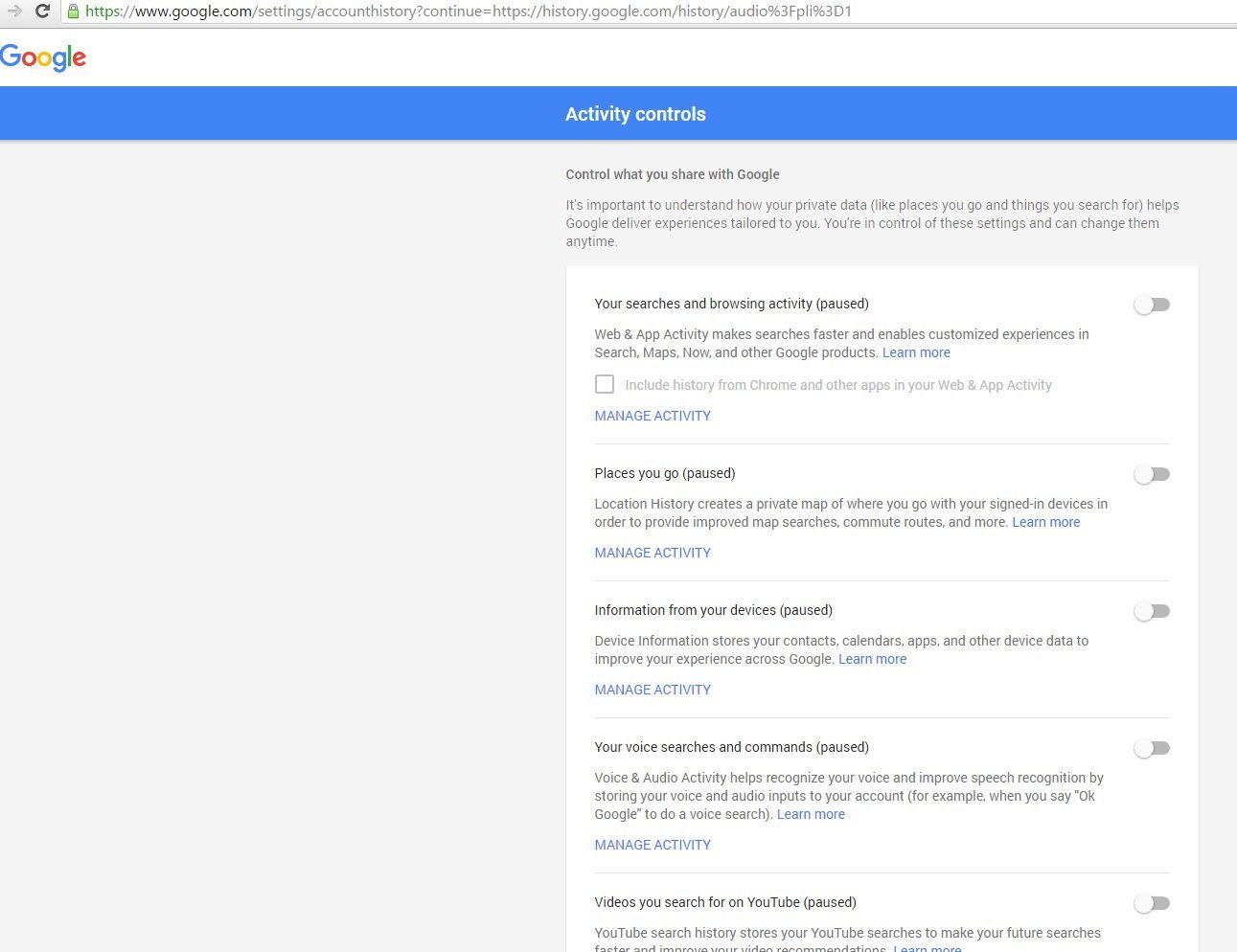Open the Google logo homepage link
This screenshot has width=1237, height=952.
coord(43,57)
